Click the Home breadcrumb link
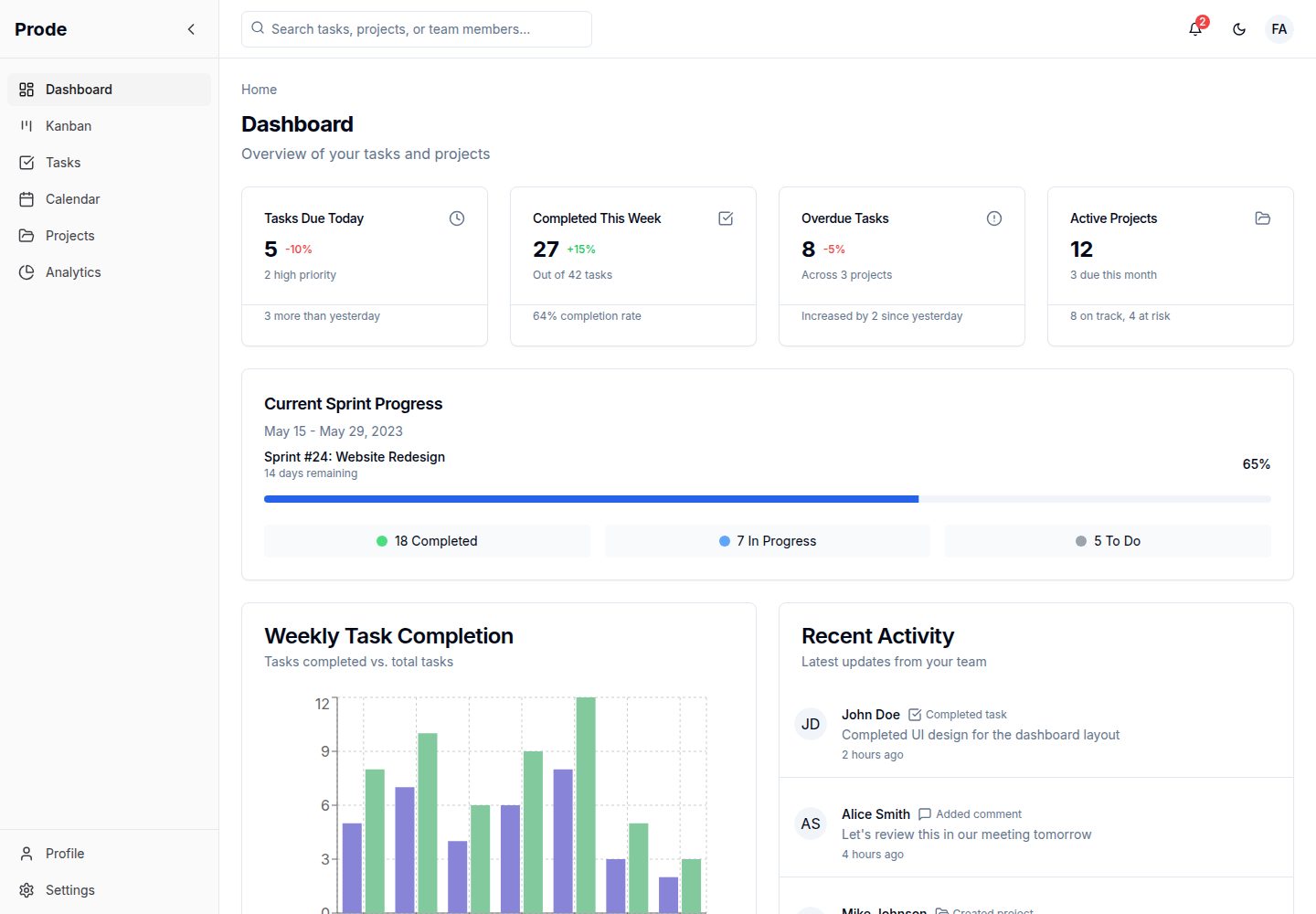This screenshot has width=1316, height=914. click(x=259, y=90)
